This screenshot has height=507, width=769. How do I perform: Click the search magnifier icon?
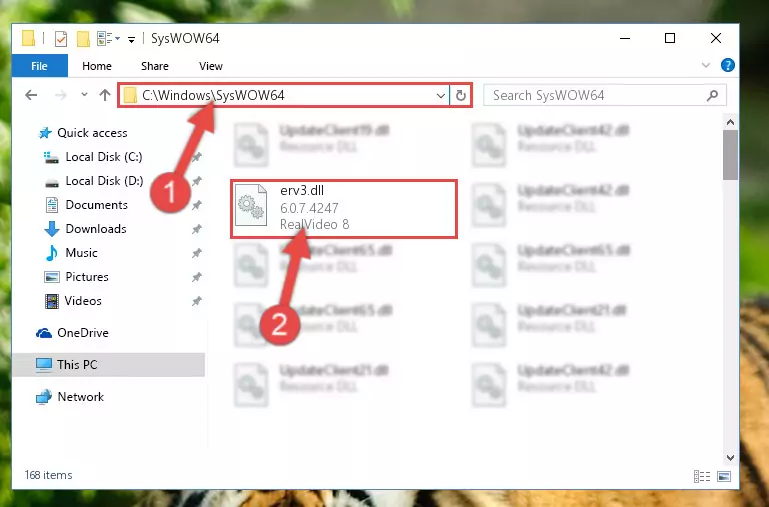[712, 95]
